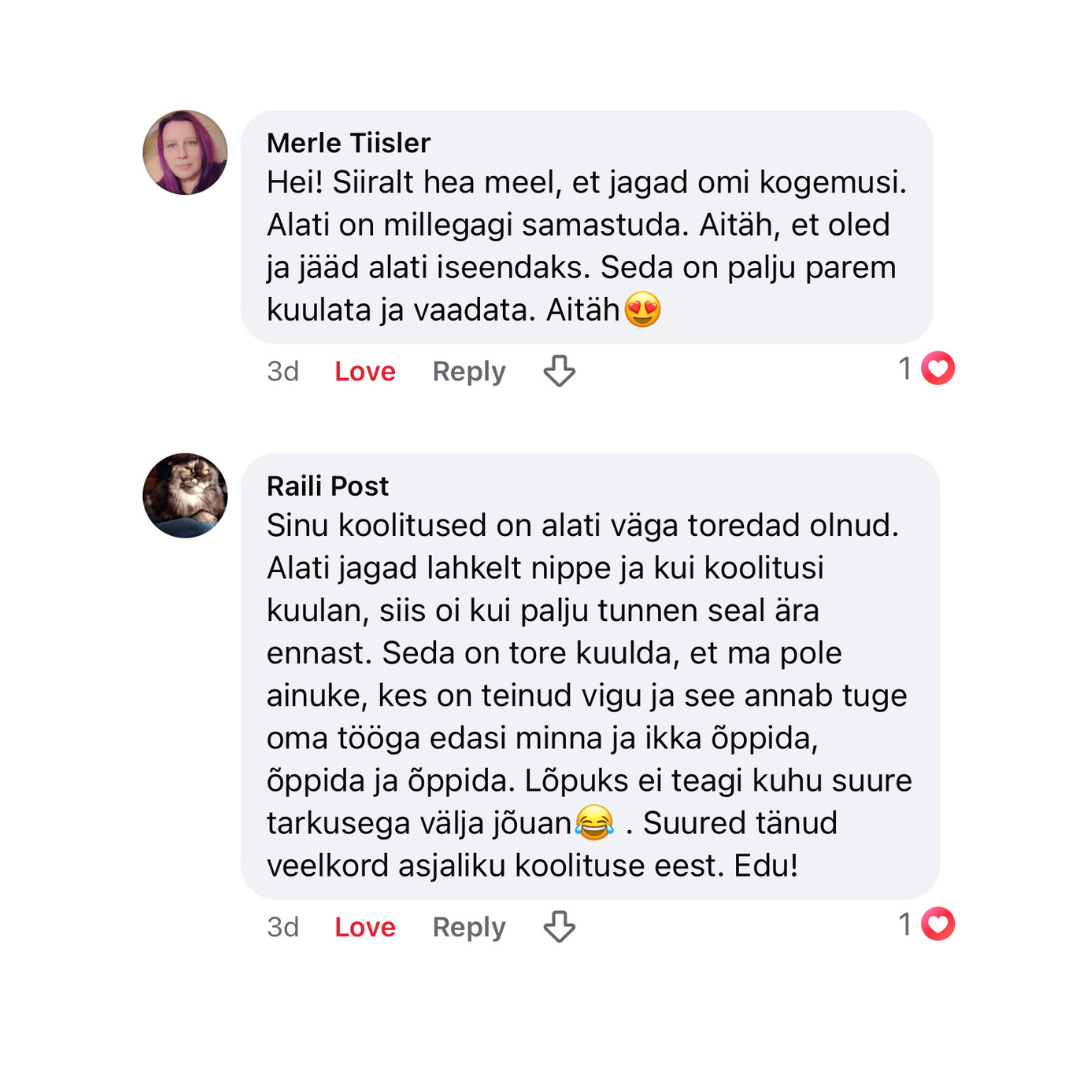Open Raili Post's cat profile picture
The width and height of the screenshot is (1080, 1080).
185,495
